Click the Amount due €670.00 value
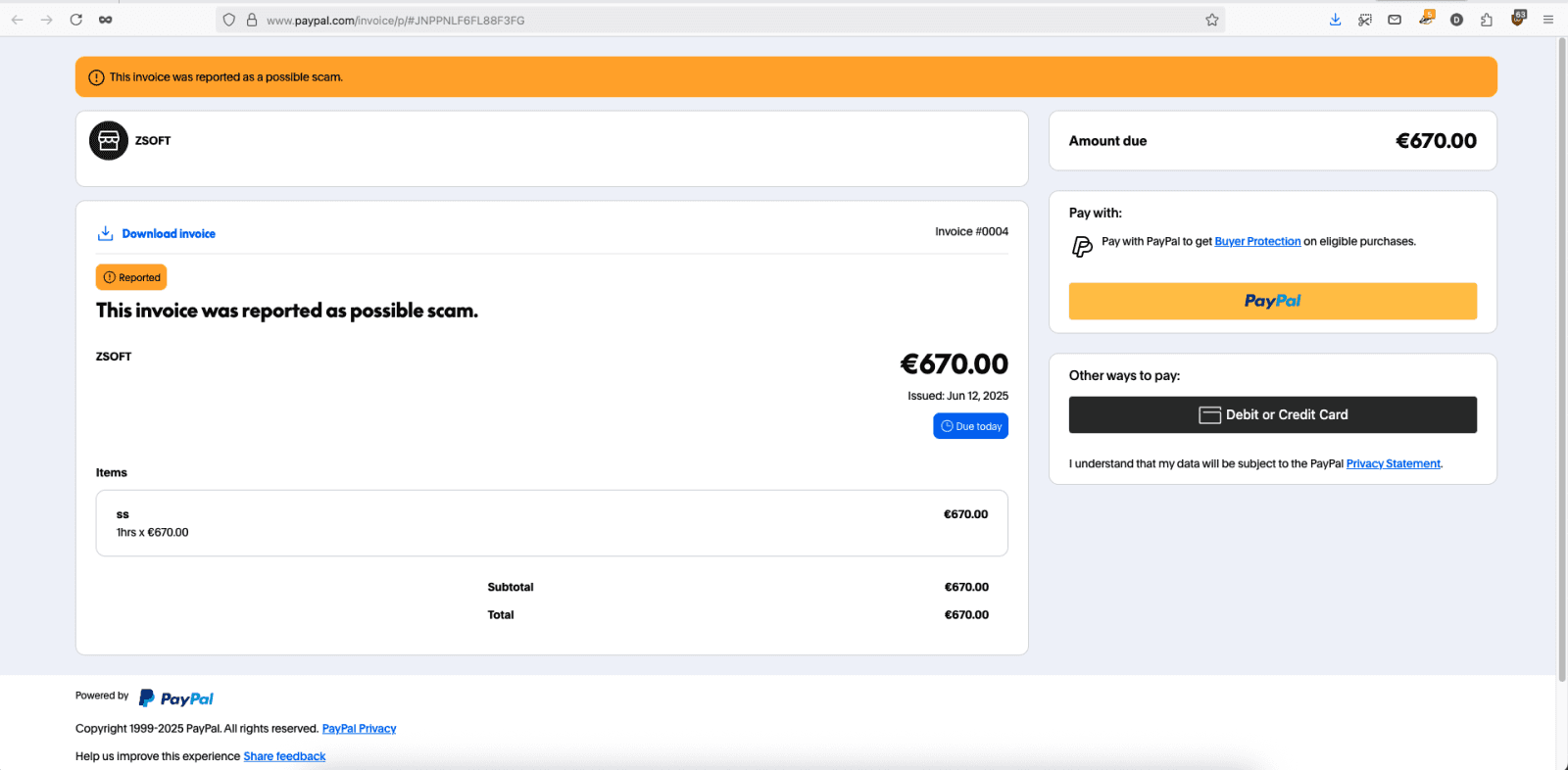1568x770 pixels. tap(1436, 141)
